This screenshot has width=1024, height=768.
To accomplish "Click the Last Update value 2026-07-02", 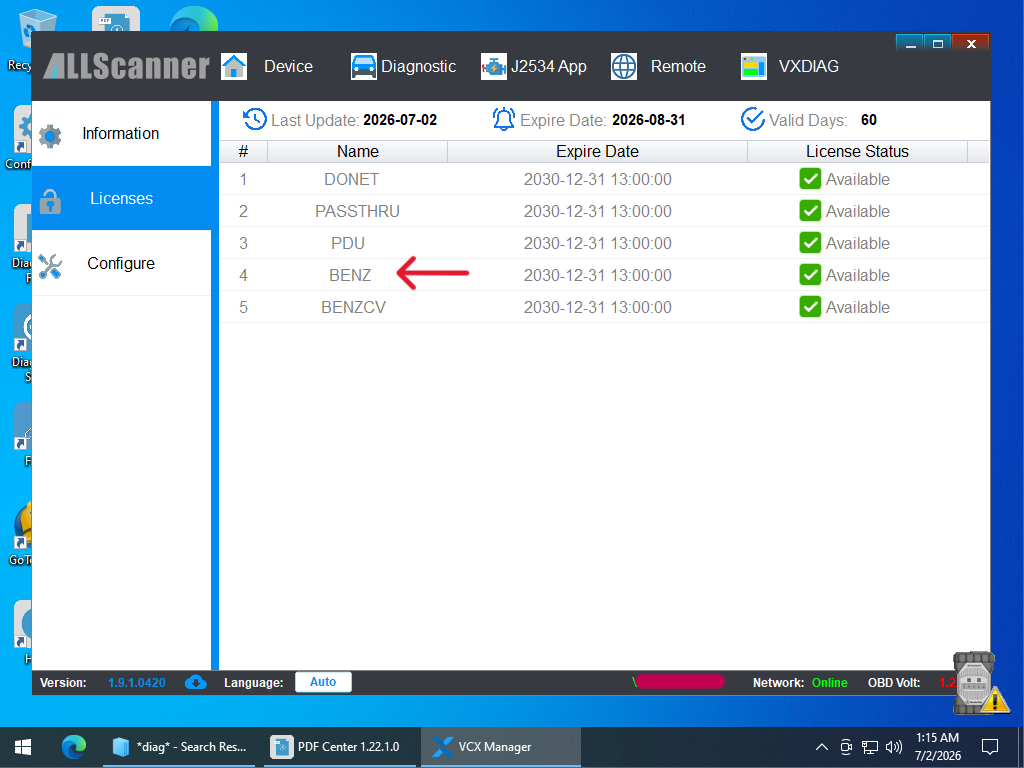I will (x=400, y=120).
